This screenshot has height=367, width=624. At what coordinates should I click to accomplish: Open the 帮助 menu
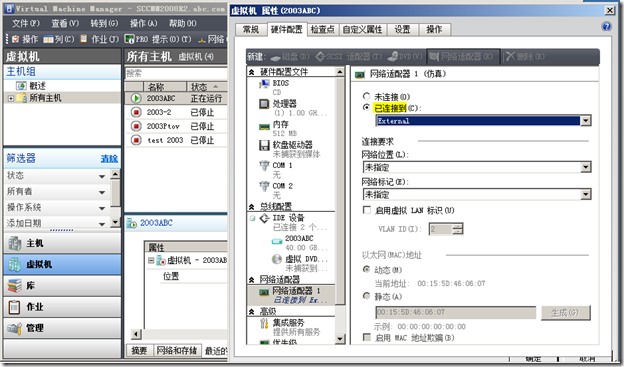coord(182,23)
